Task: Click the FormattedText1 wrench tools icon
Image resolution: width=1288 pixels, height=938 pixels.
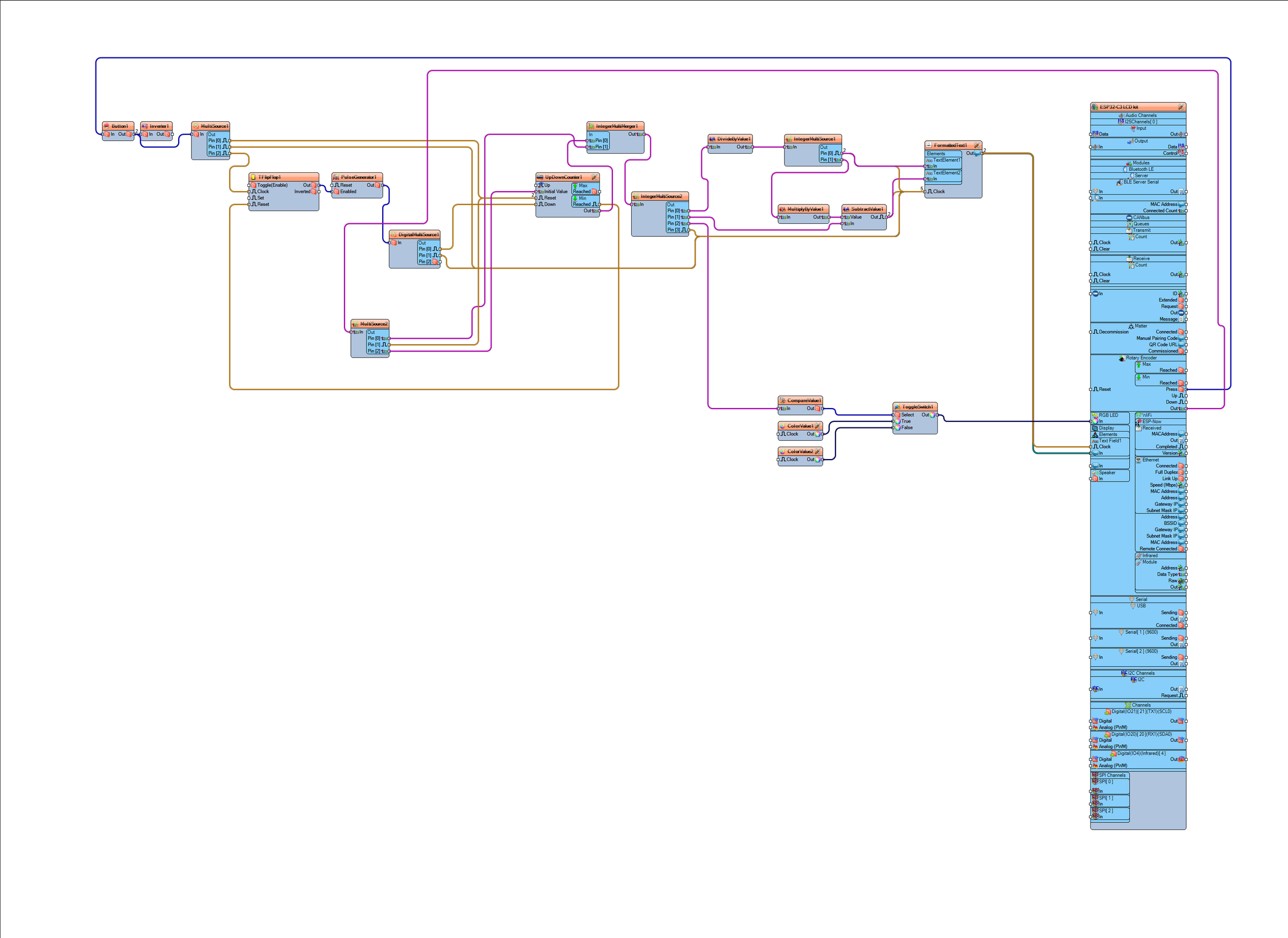Action: coord(976,146)
